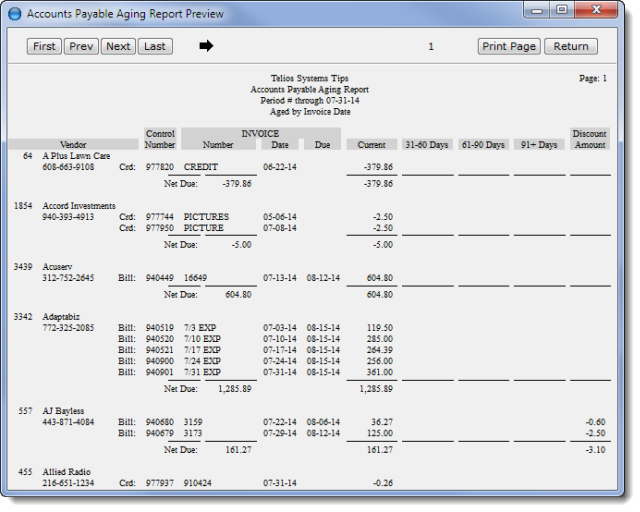
Task: Select the Adaptabiz vendor name
Action: [x=64, y=316]
